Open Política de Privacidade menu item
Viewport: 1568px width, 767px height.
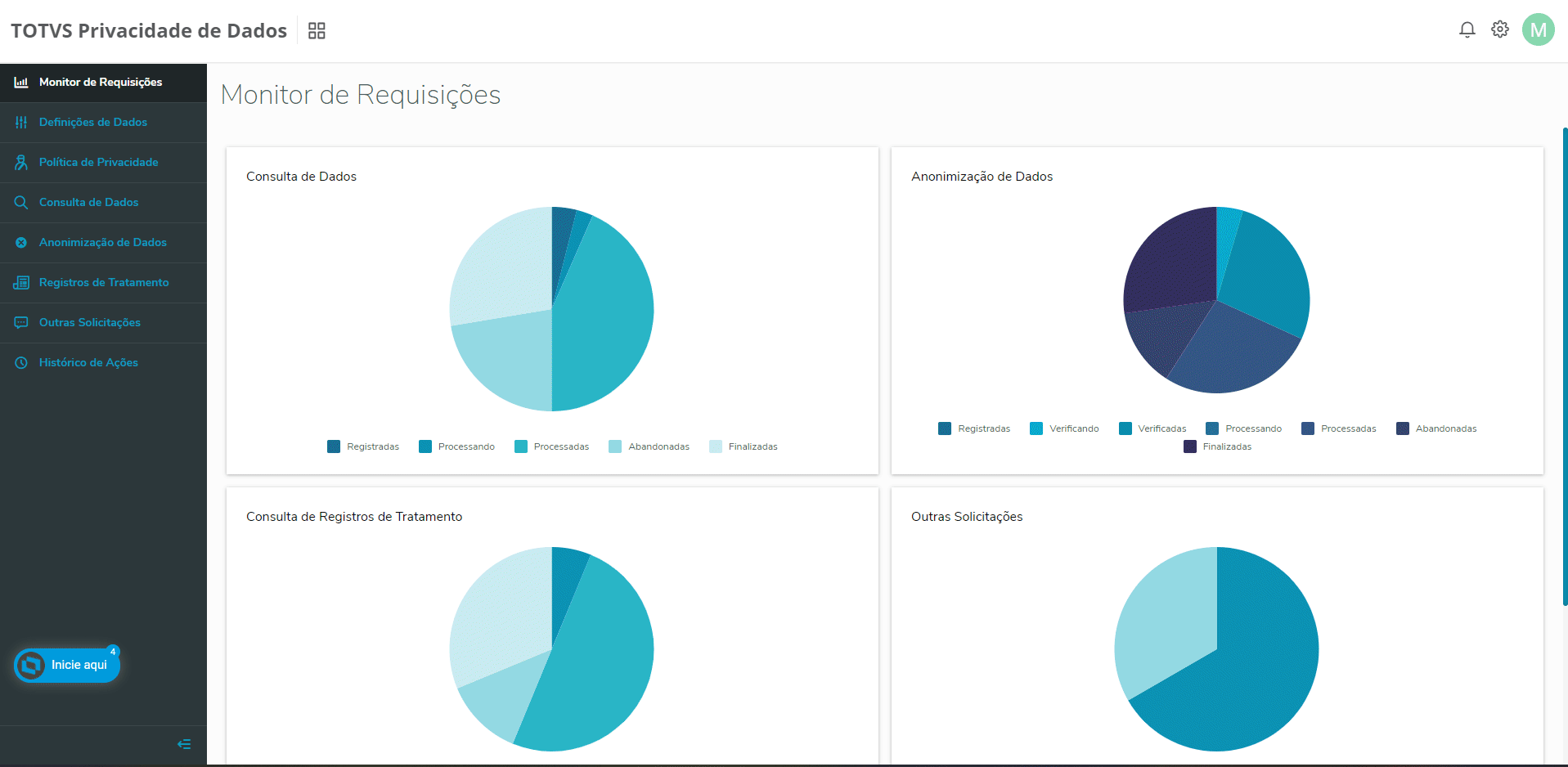(x=103, y=163)
